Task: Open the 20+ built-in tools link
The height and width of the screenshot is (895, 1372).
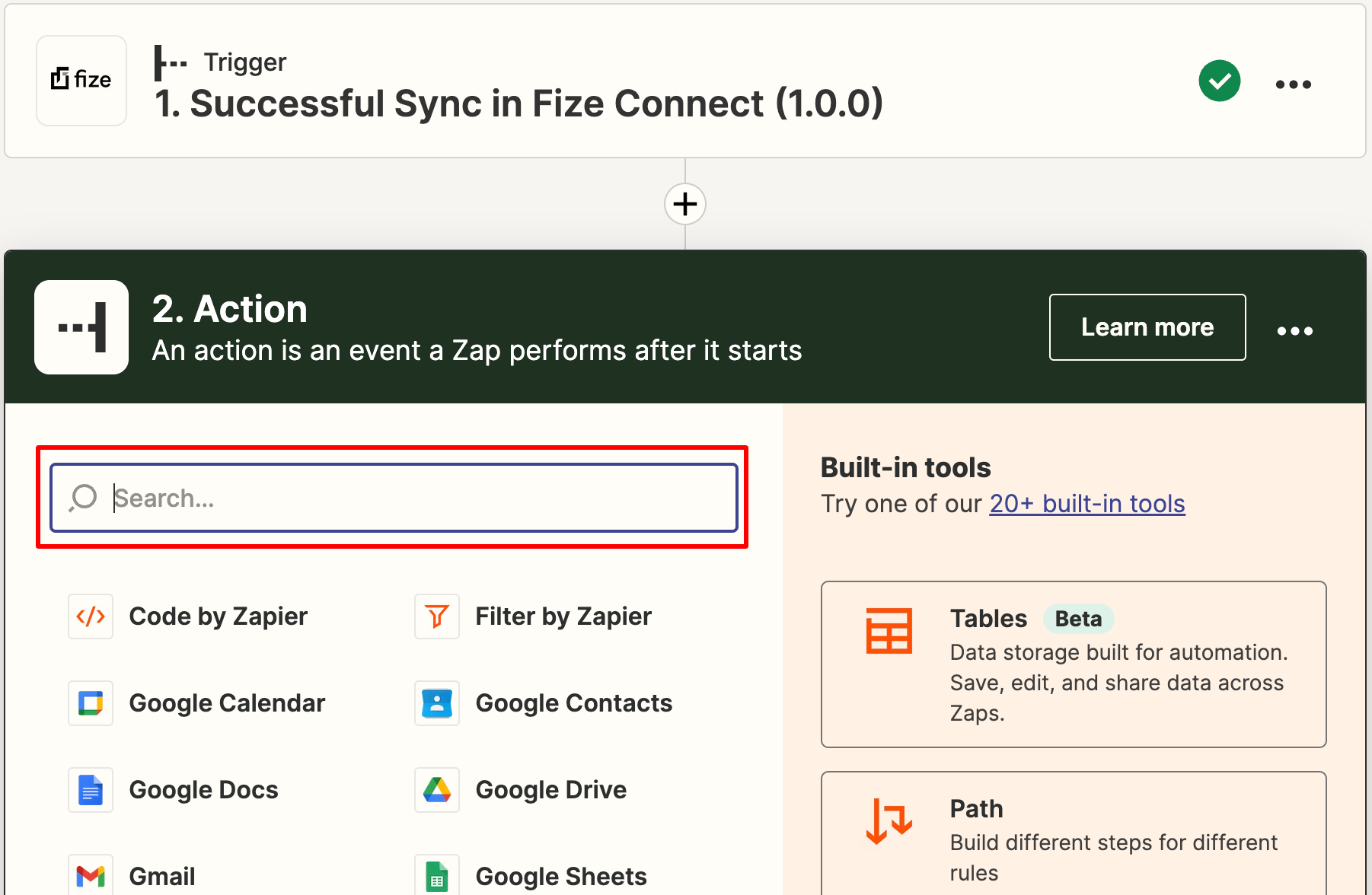Action: point(1086,504)
